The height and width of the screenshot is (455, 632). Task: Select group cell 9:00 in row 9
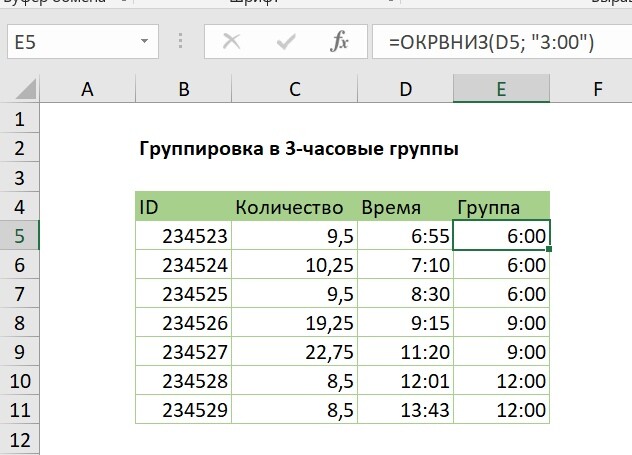click(x=501, y=351)
